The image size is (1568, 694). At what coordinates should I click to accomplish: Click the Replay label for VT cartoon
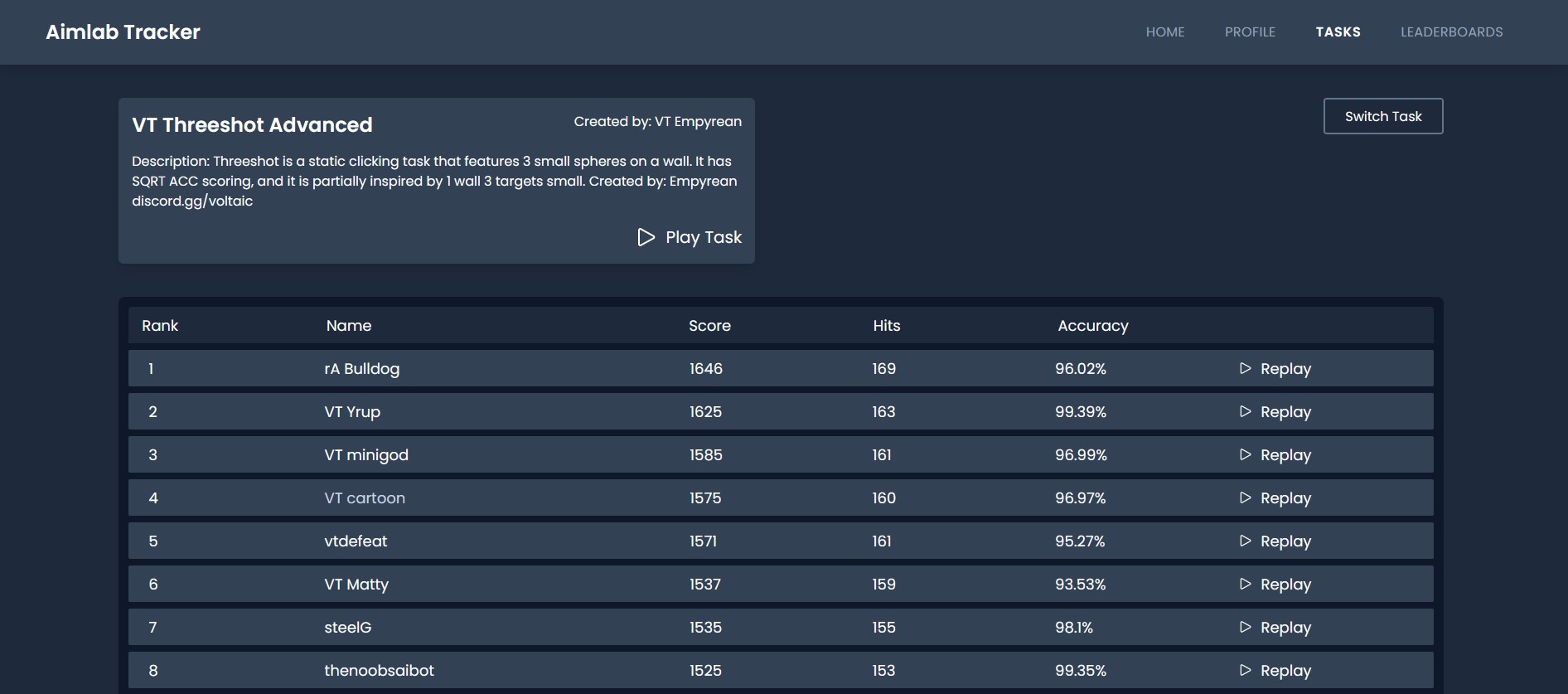click(x=1285, y=498)
